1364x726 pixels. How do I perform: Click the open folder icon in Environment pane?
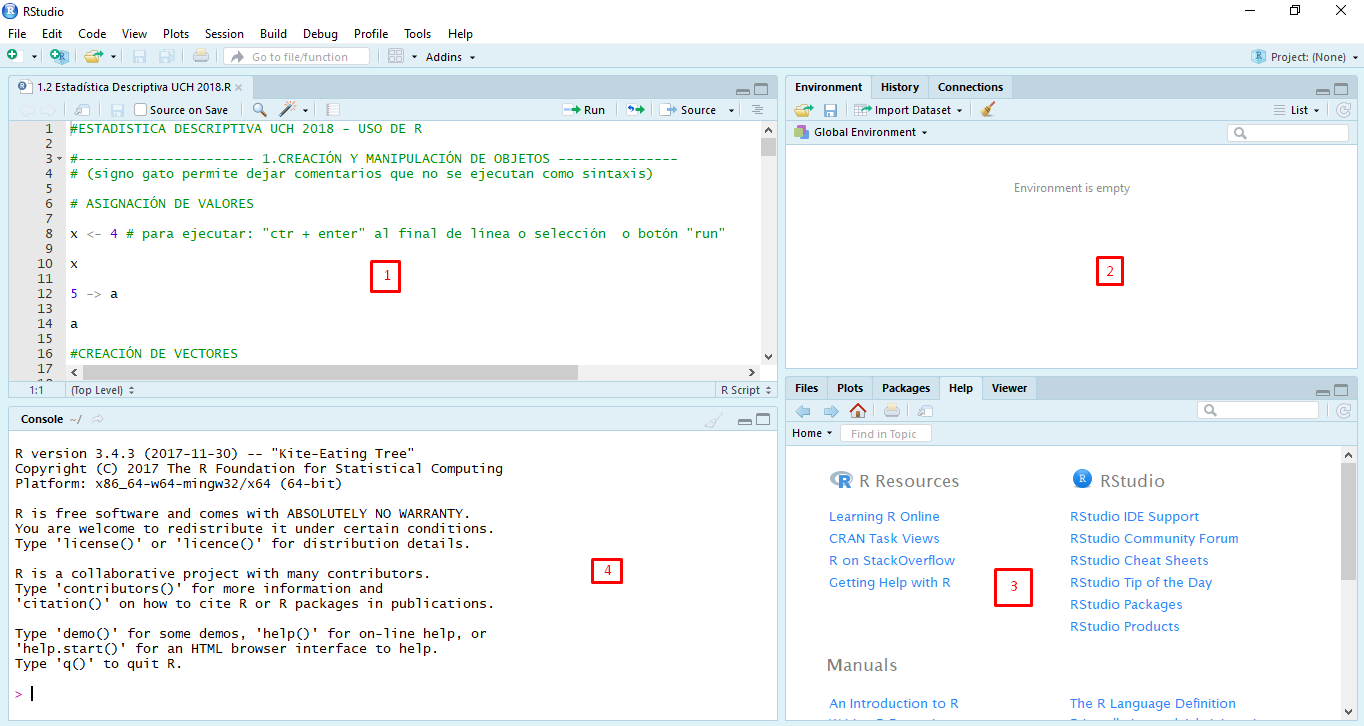803,110
